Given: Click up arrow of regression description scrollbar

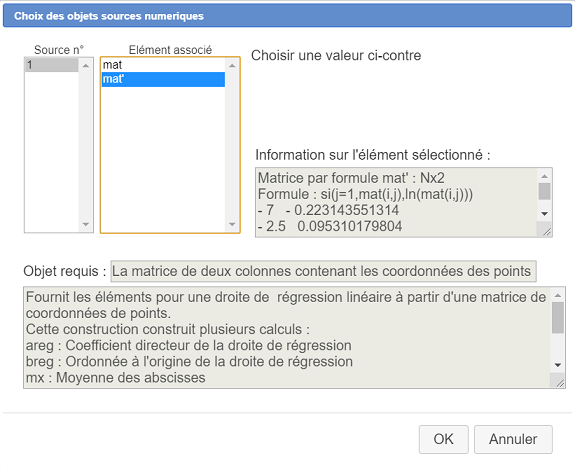Looking at the screenshot, I should [x=558, y=295].
